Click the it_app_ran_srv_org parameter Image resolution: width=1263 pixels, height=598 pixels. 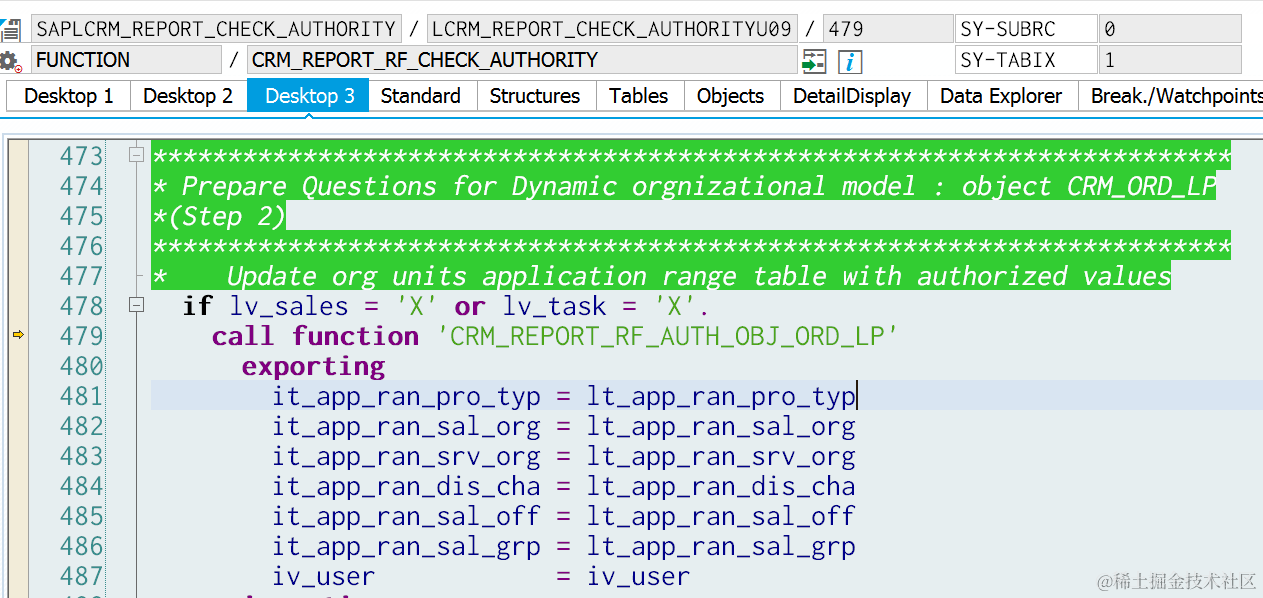click(x=407, y=456)
